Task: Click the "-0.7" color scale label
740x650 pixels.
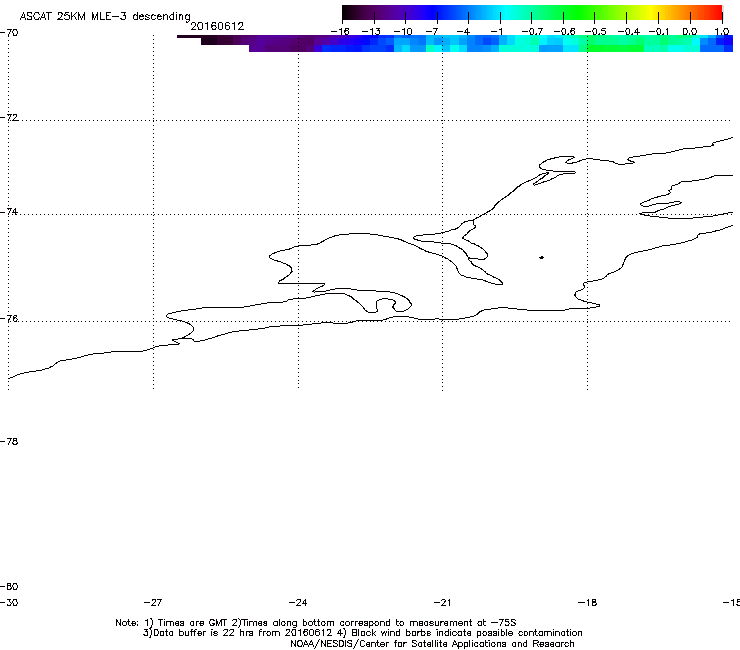Action: (532, 32)
